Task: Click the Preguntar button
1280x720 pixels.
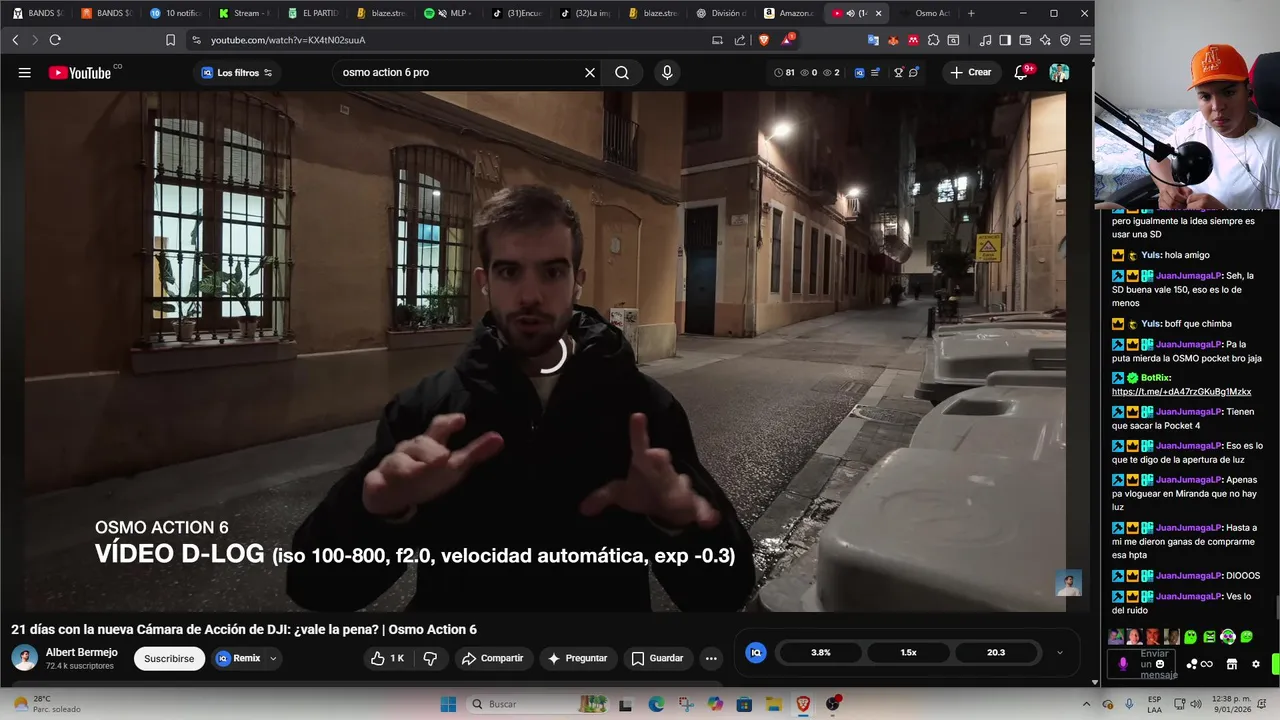Action: coord(577,658)
